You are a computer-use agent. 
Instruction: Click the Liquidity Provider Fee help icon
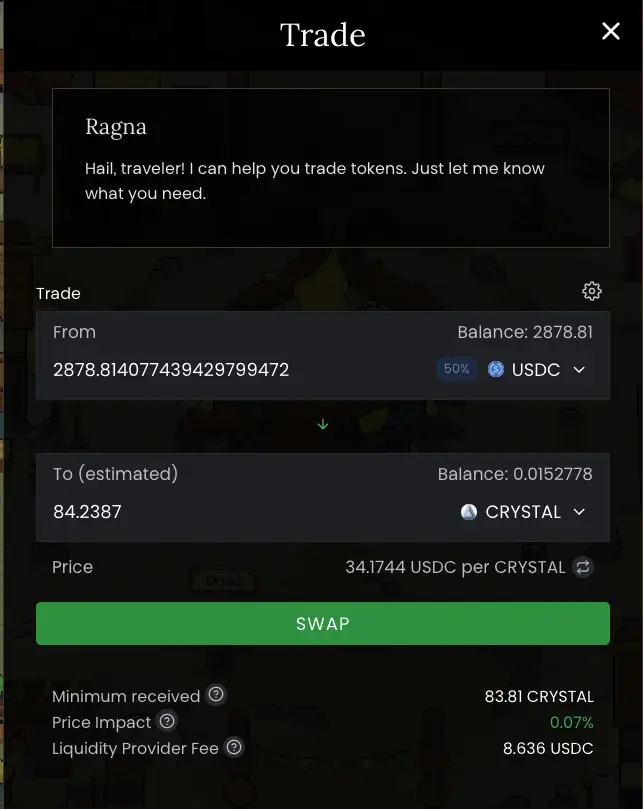(234, 747)
